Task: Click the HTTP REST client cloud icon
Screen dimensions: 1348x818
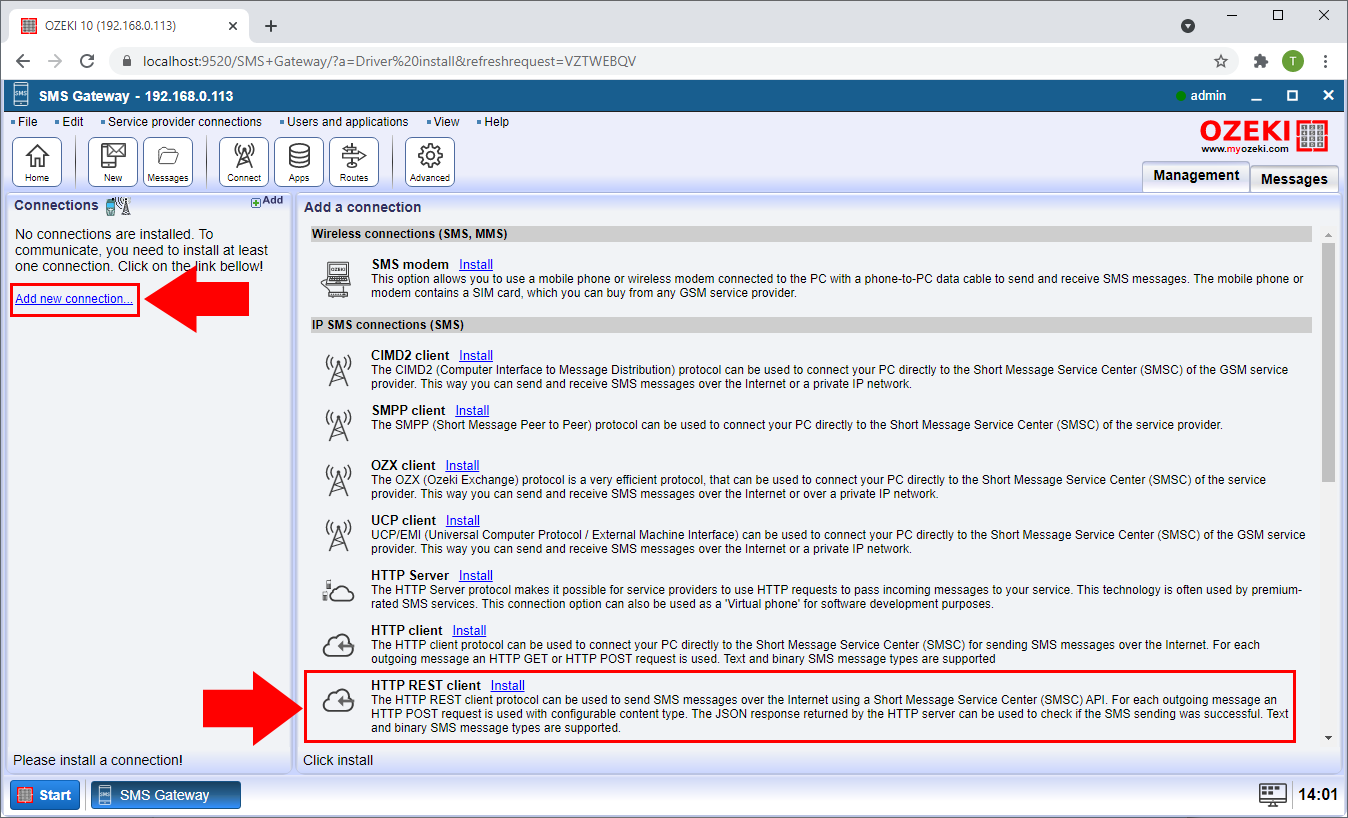Action: [x=339, y=701]
